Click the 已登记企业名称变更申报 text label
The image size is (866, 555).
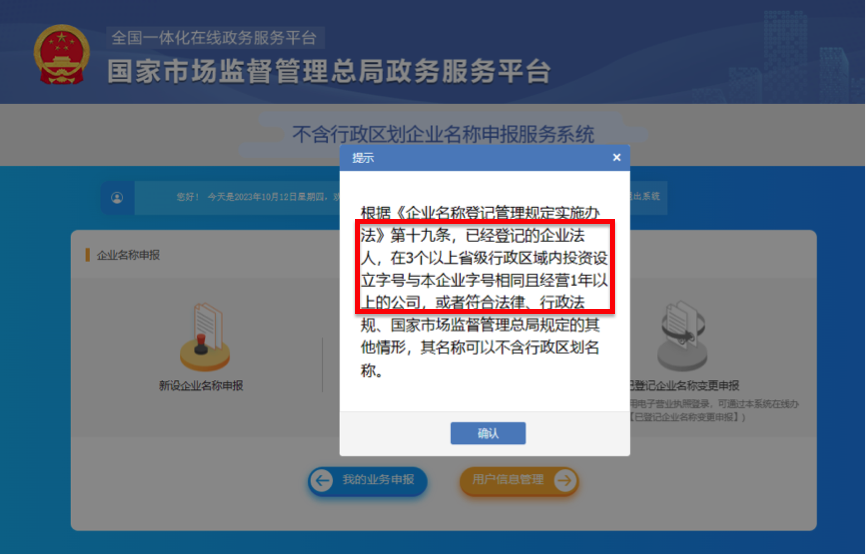685,385
